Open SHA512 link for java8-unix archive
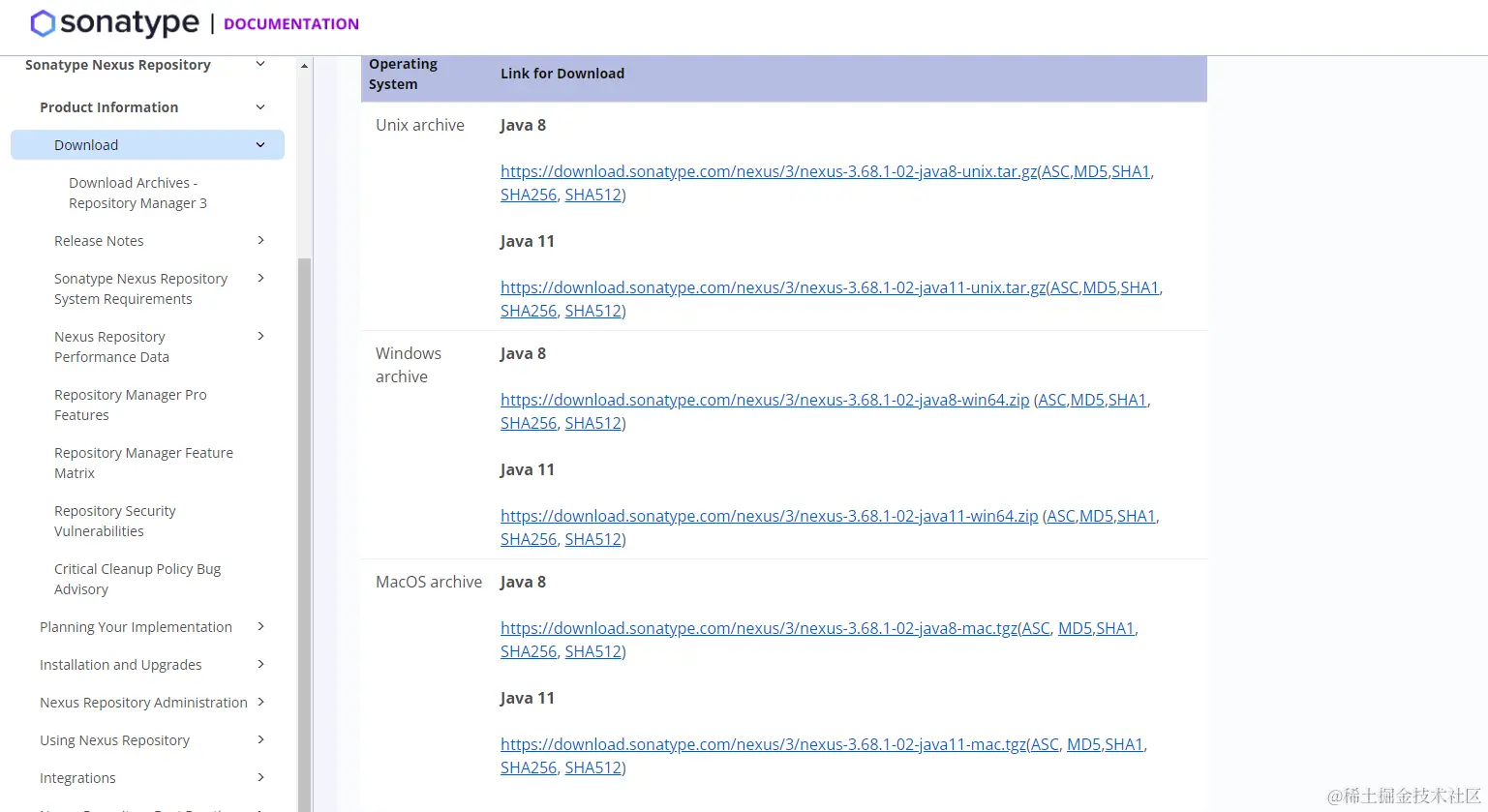 click(592, 195)
